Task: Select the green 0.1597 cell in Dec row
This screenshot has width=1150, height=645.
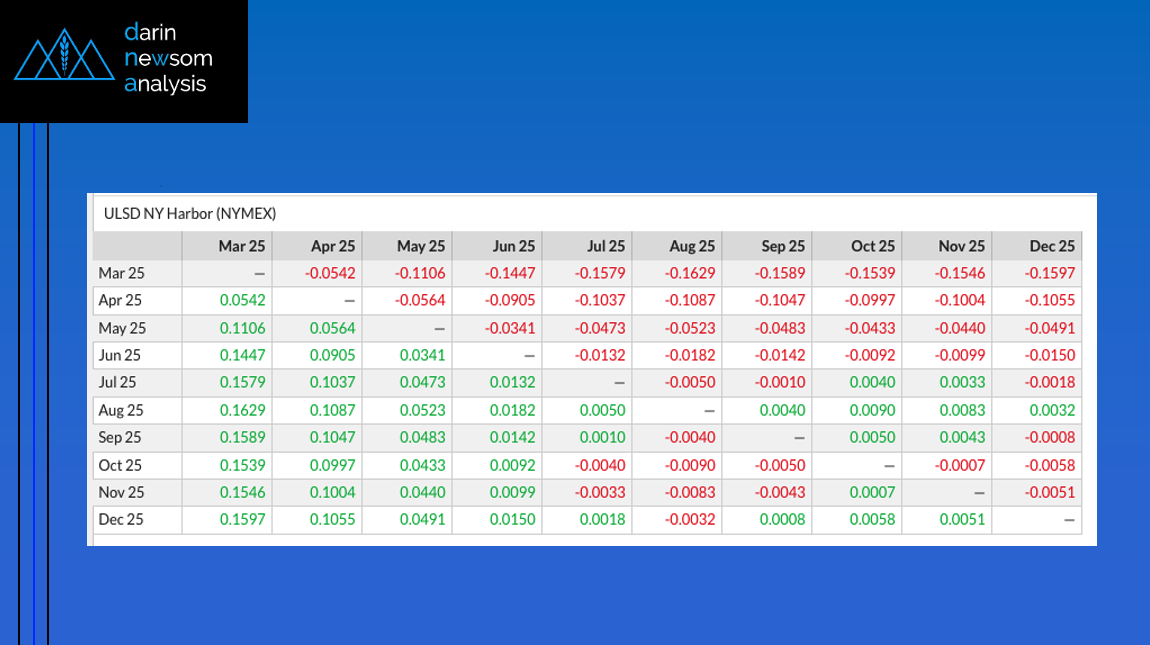Action: click(244, 519)
